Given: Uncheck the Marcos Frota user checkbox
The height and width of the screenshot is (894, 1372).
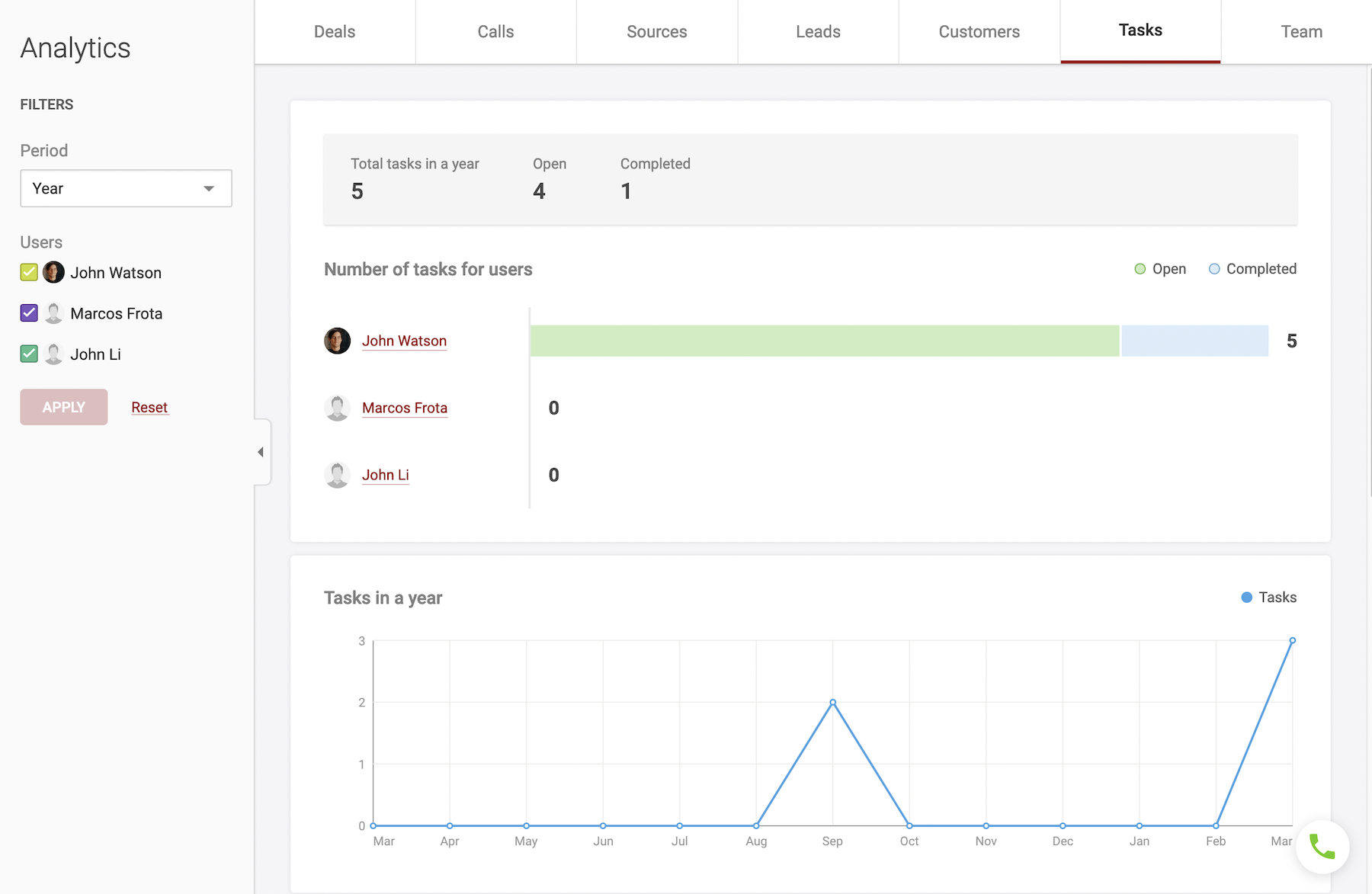Looking at the screenshot, I should coord(29,313).
